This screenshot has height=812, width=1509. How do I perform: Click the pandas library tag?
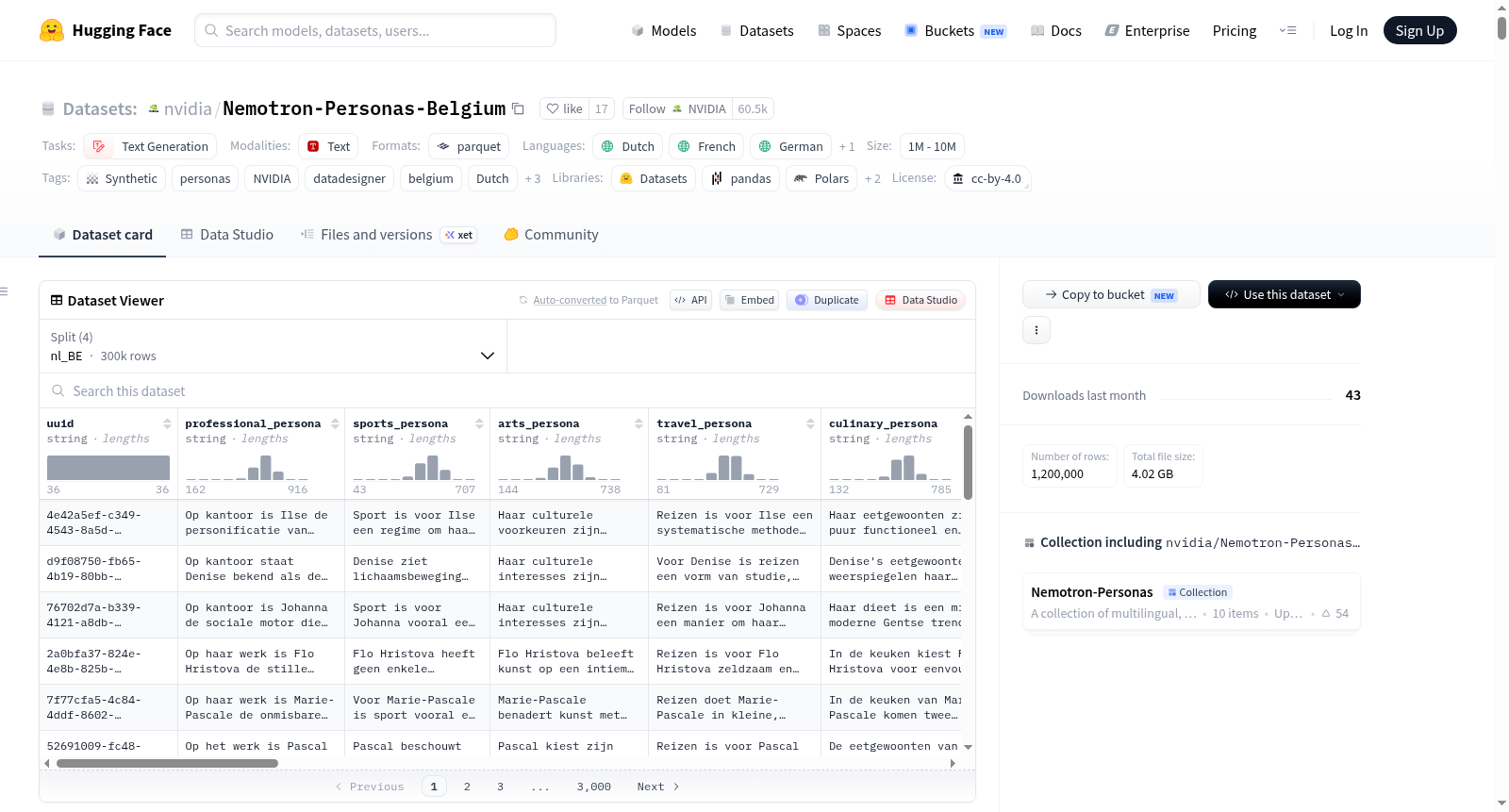[741, 178]
